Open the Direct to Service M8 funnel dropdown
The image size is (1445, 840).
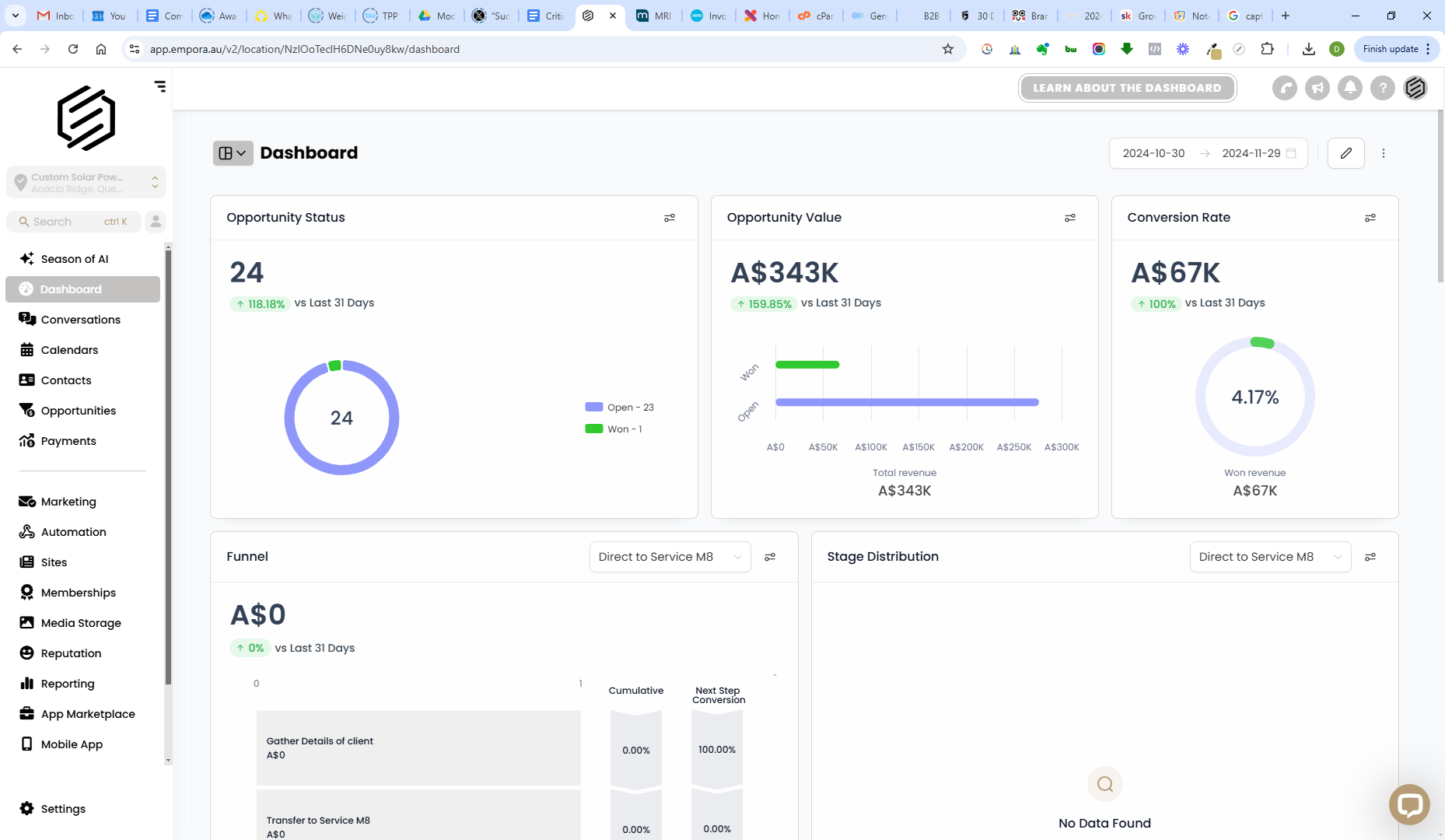pyautogui.click(x=669, y=557)
